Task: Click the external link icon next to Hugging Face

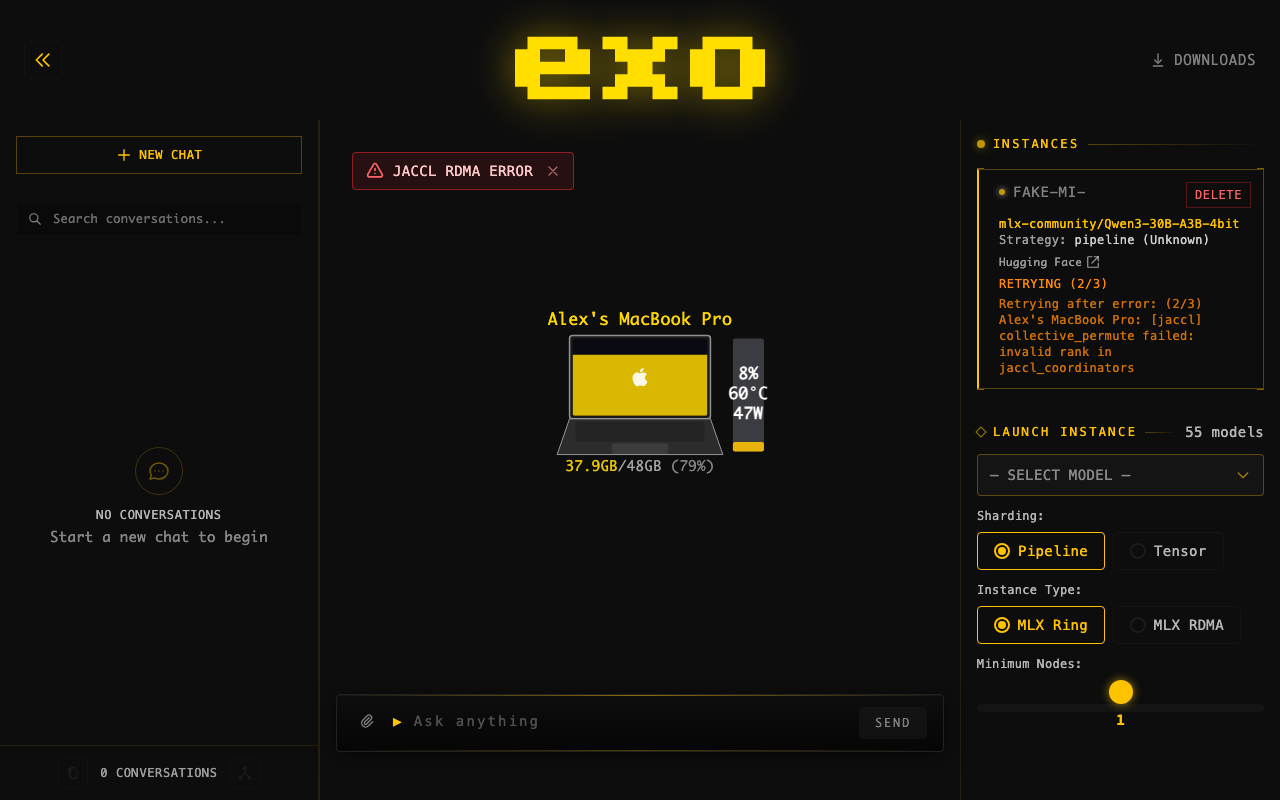Action: point(1093,262)
